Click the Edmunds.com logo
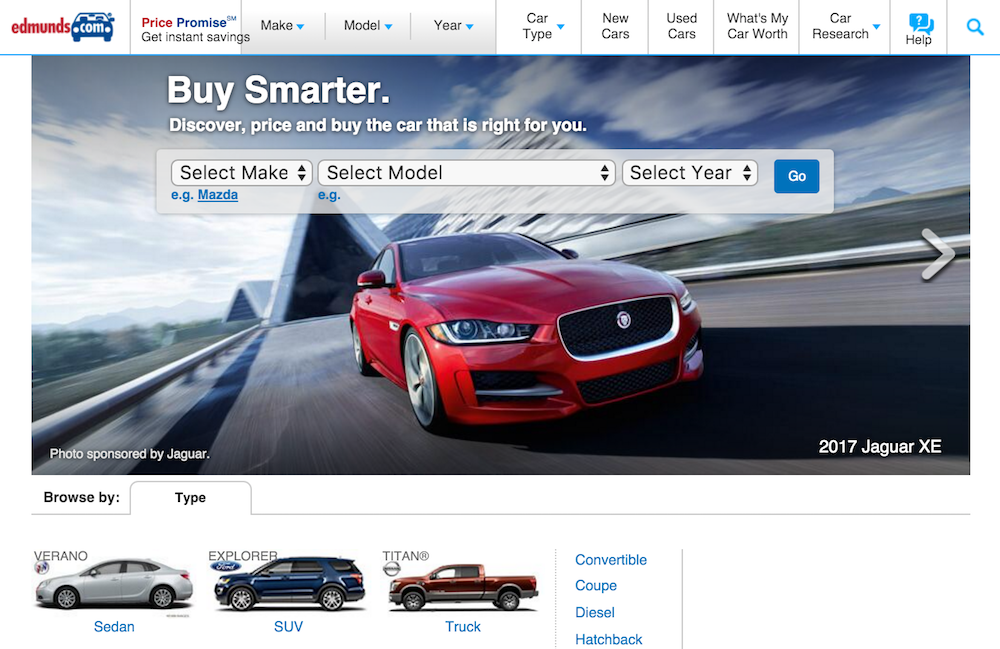 tap(62, 27)
